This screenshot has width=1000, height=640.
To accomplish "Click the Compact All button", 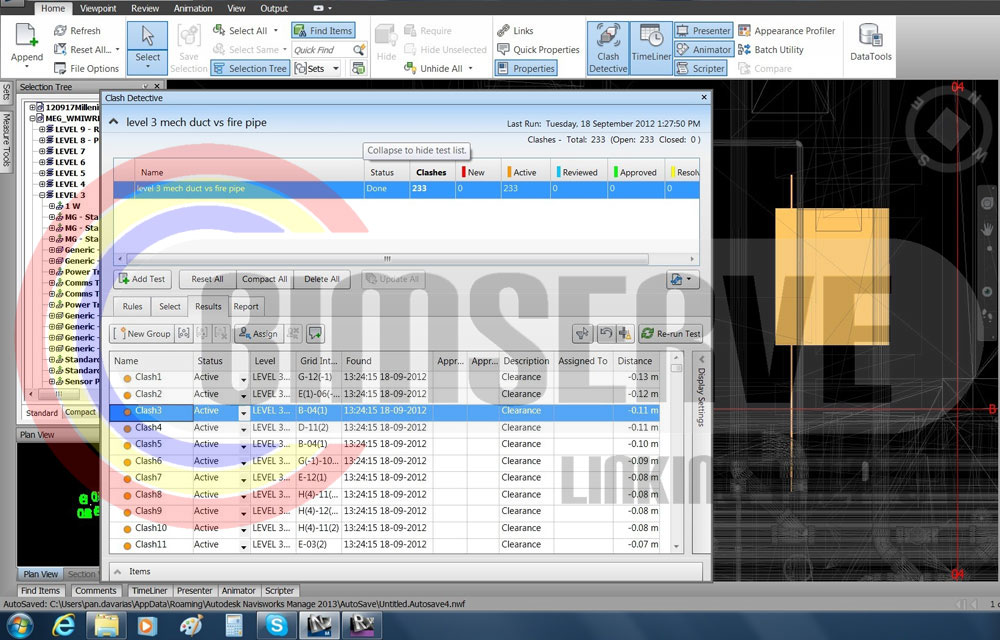I will click(264, 279).
